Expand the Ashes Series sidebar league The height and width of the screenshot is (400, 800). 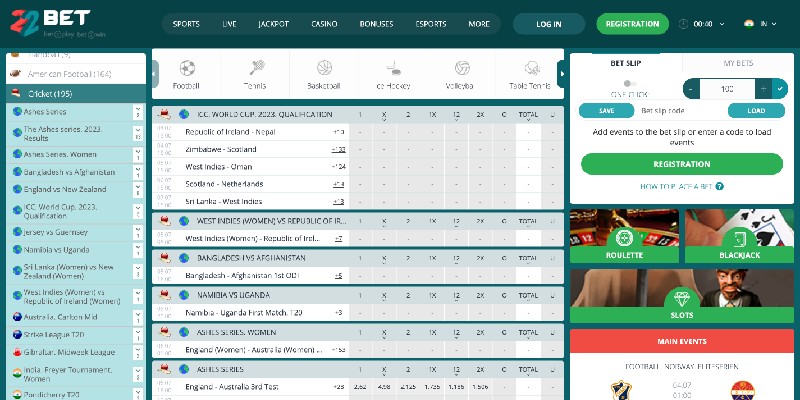click(138, 112)
